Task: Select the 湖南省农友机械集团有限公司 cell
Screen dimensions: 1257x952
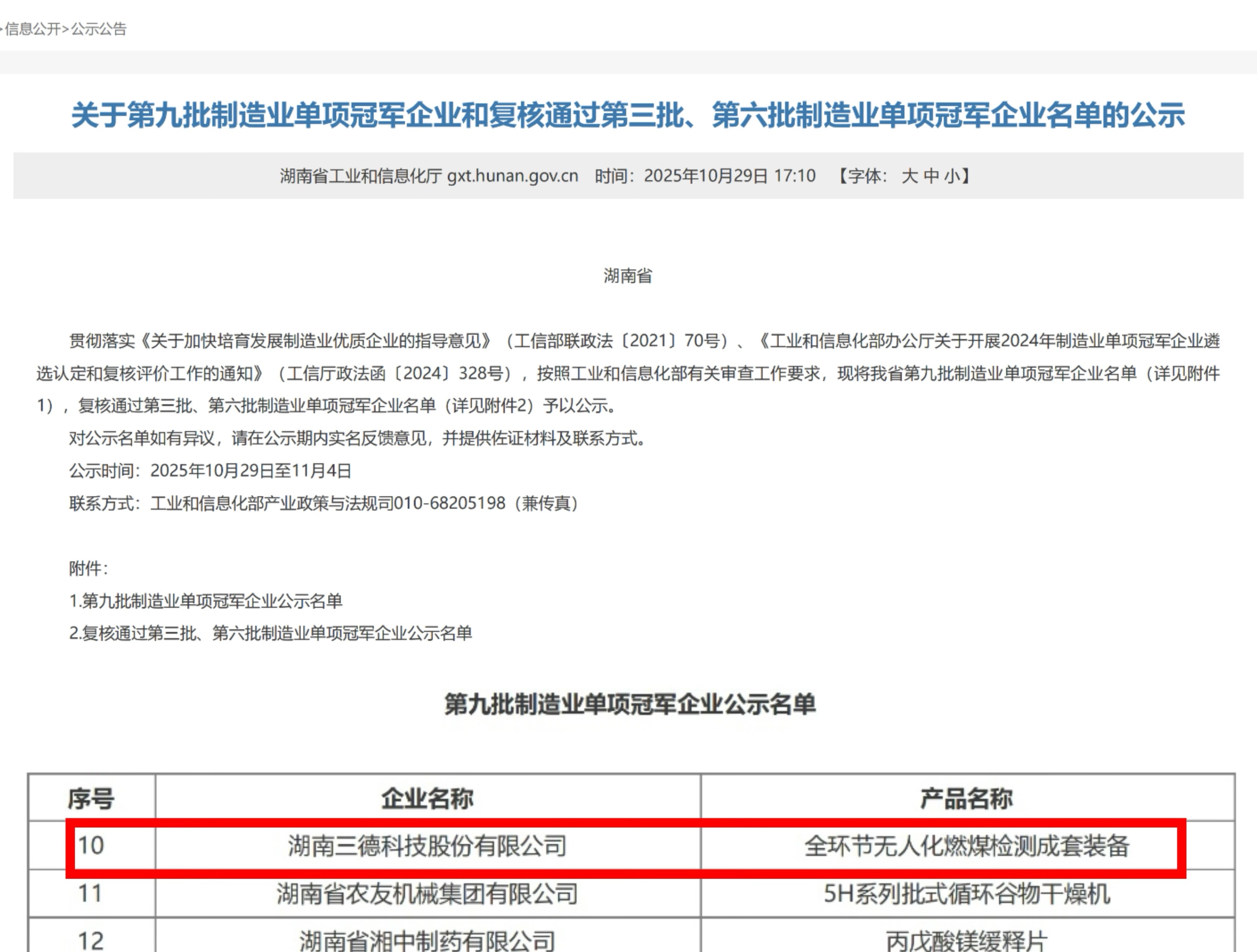Action: pyautogui.click(x=427, y=894)
